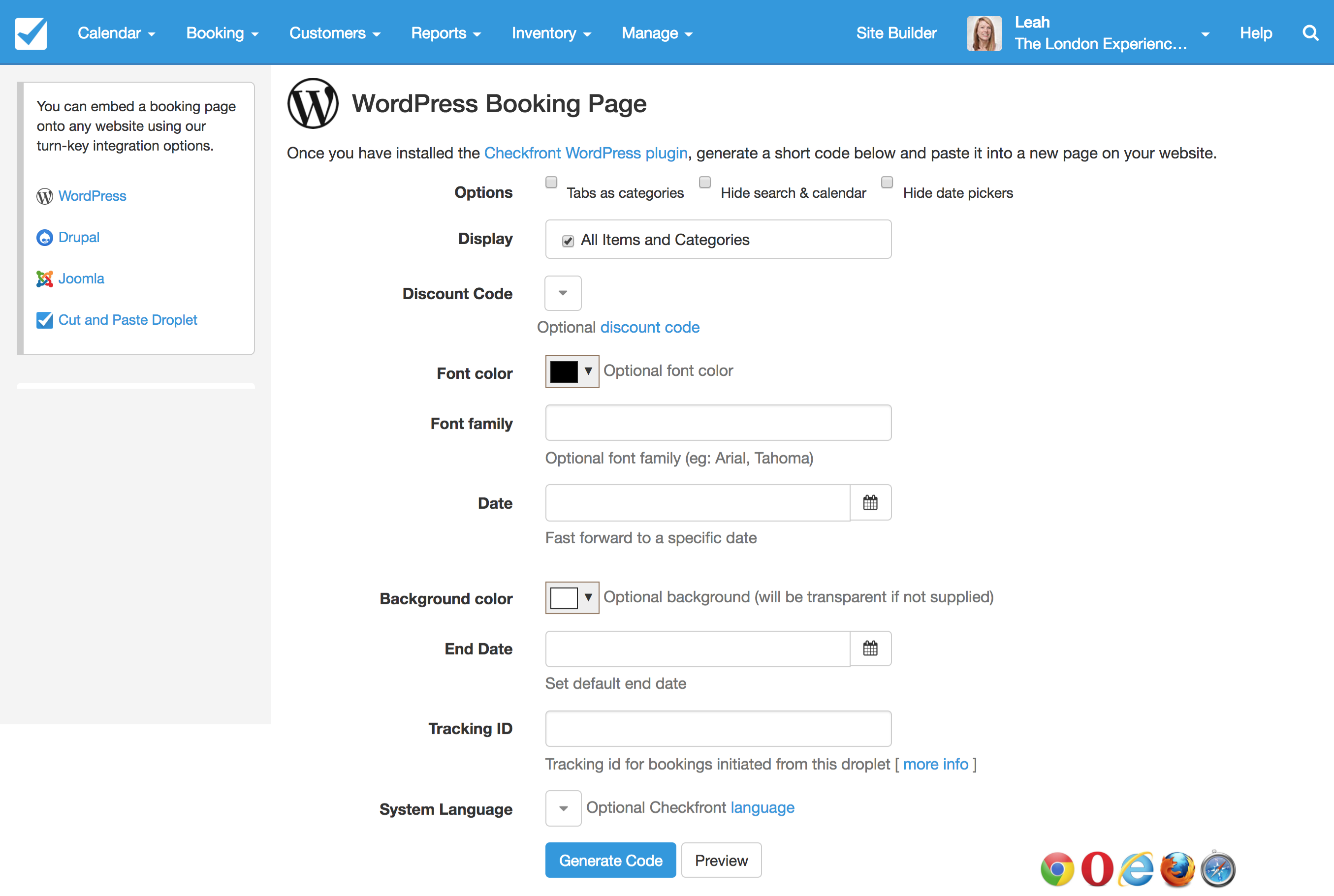Tick the Hide date pickers checkbox
Screen dimensions: 1334x896
[x=887, y=182]
